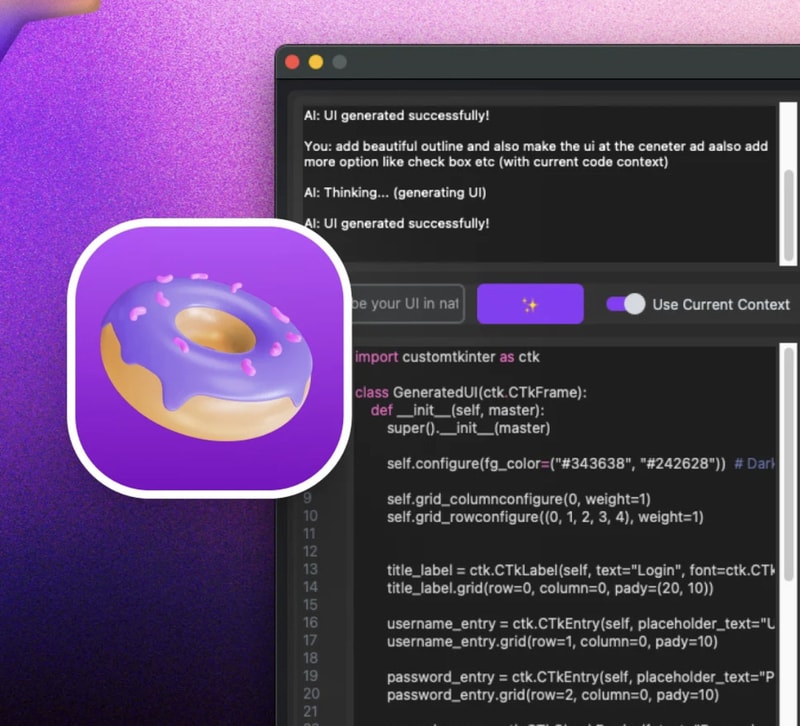Click the 'Describe your UI' input field
This screenshot has height=726, width=800.
click(405, 304)
